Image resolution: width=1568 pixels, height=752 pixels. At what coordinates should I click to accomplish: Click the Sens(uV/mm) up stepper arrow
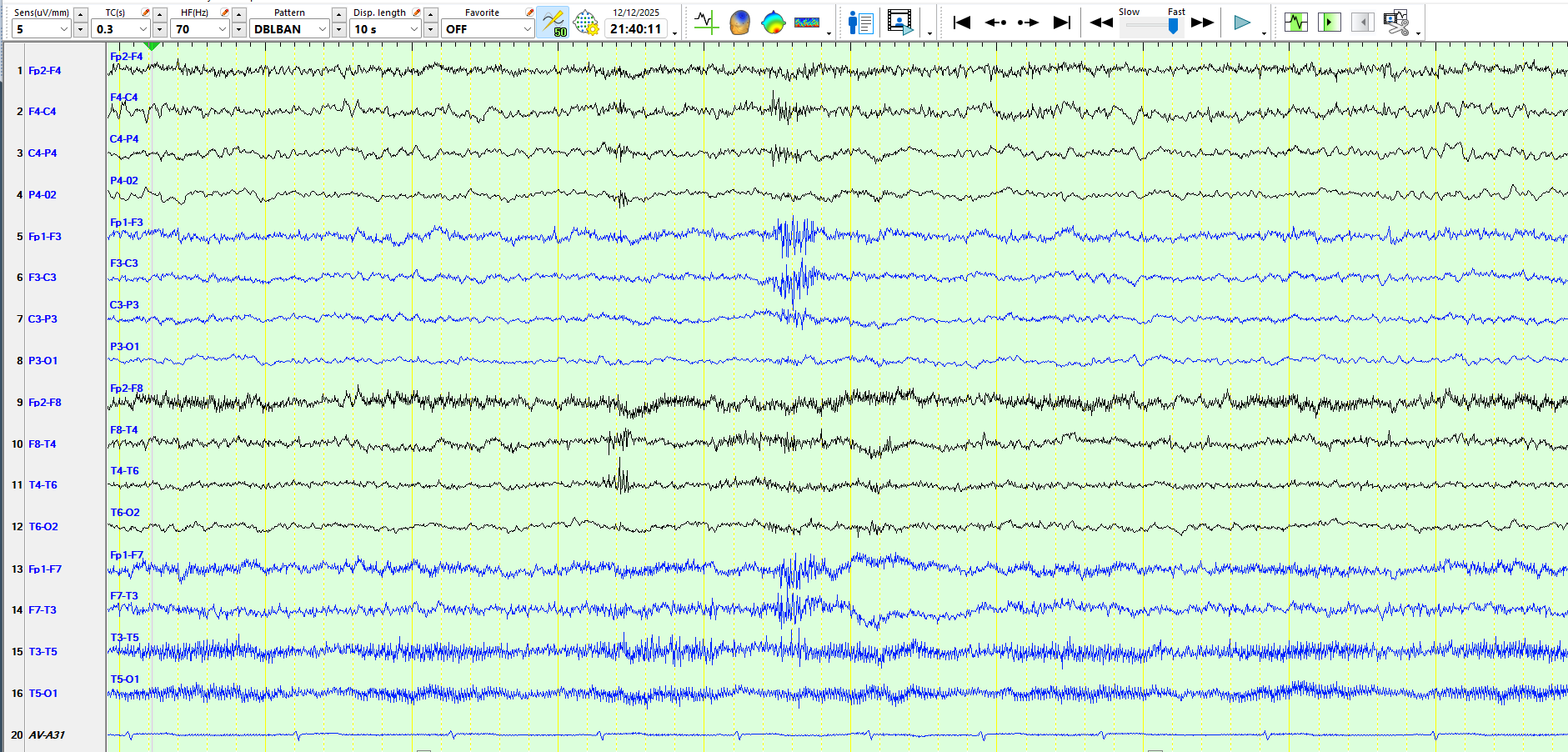coord(80,14)
